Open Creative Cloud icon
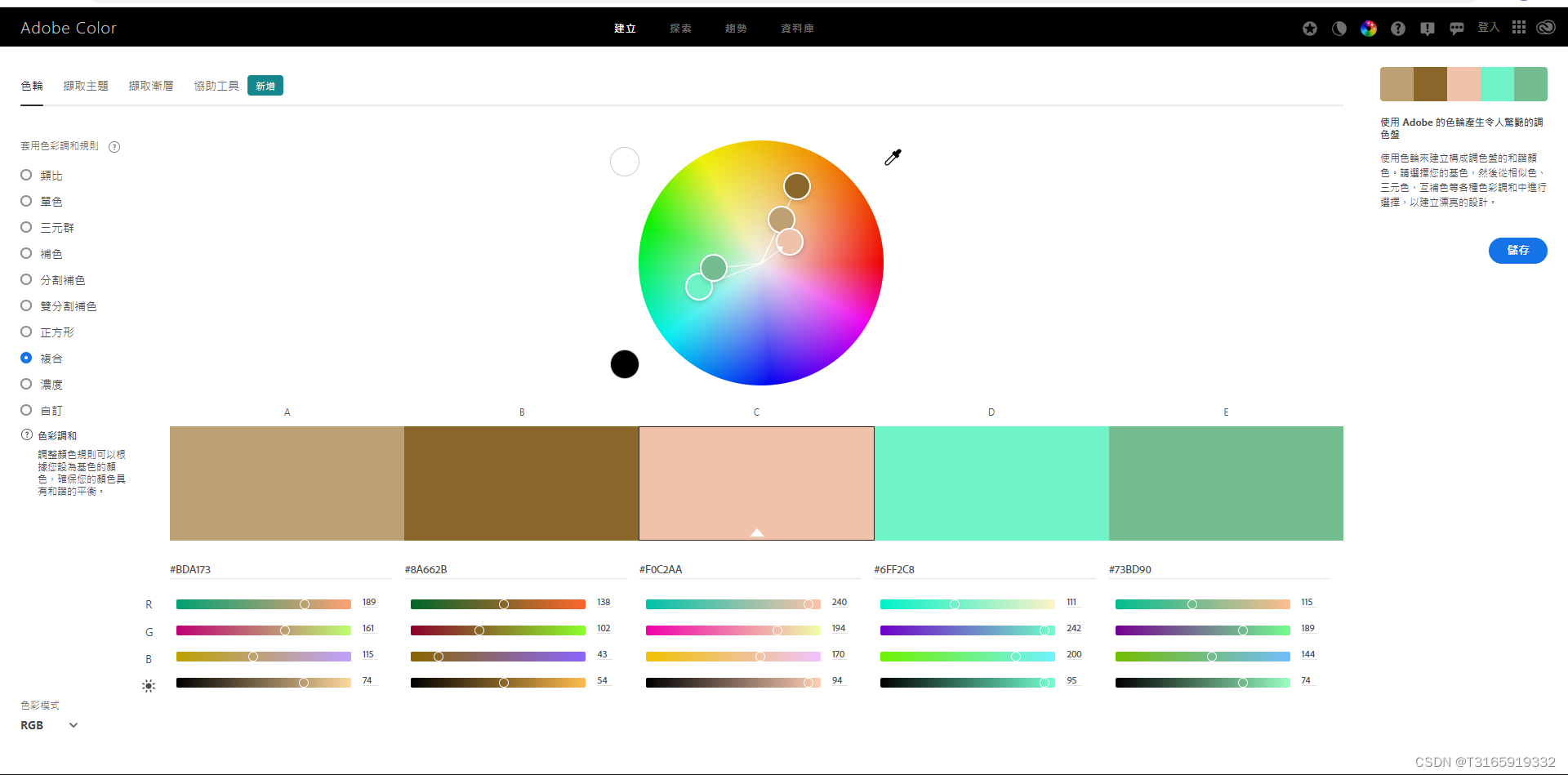The image size is (1568, 775). pos(1546,28)
